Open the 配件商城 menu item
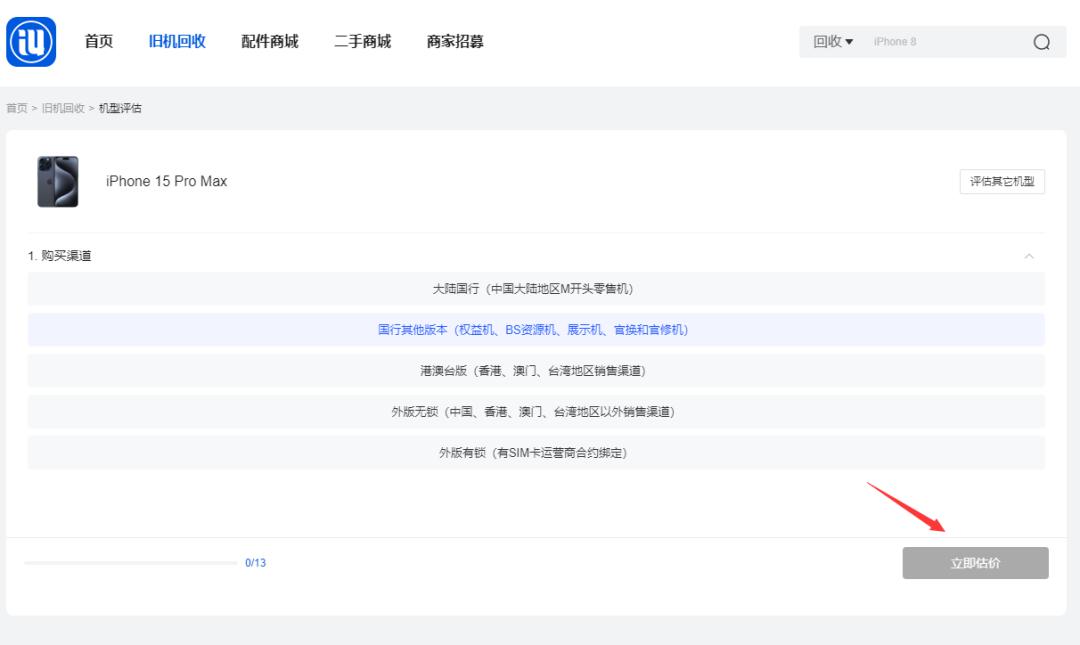 pyautogui.click(x=268, y=41)
